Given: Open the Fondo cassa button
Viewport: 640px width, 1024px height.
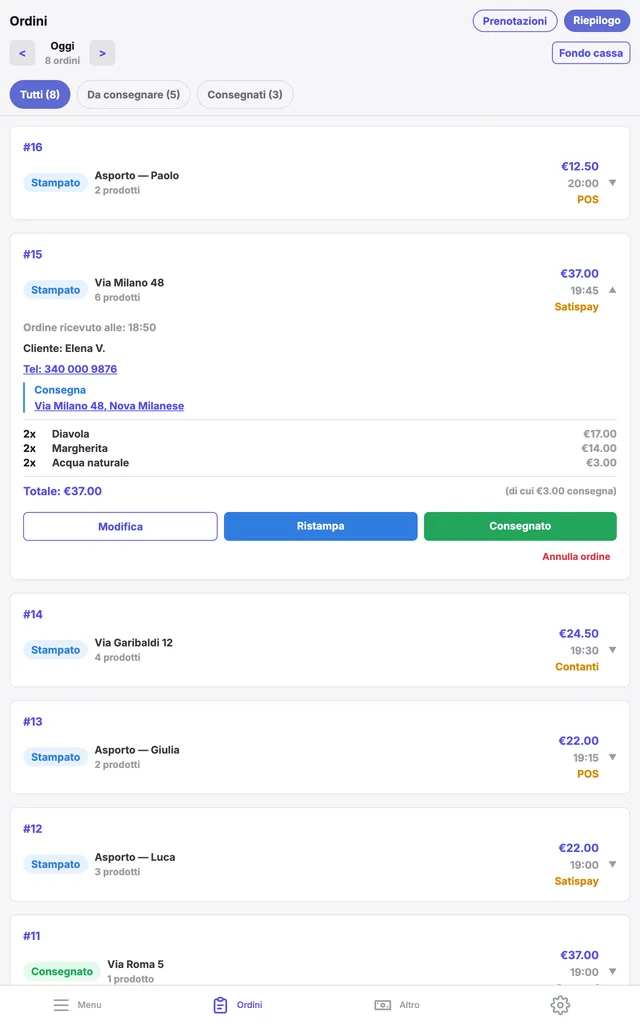Looking at the screenshot, I should pyautogui.click(x=591, y=53).
